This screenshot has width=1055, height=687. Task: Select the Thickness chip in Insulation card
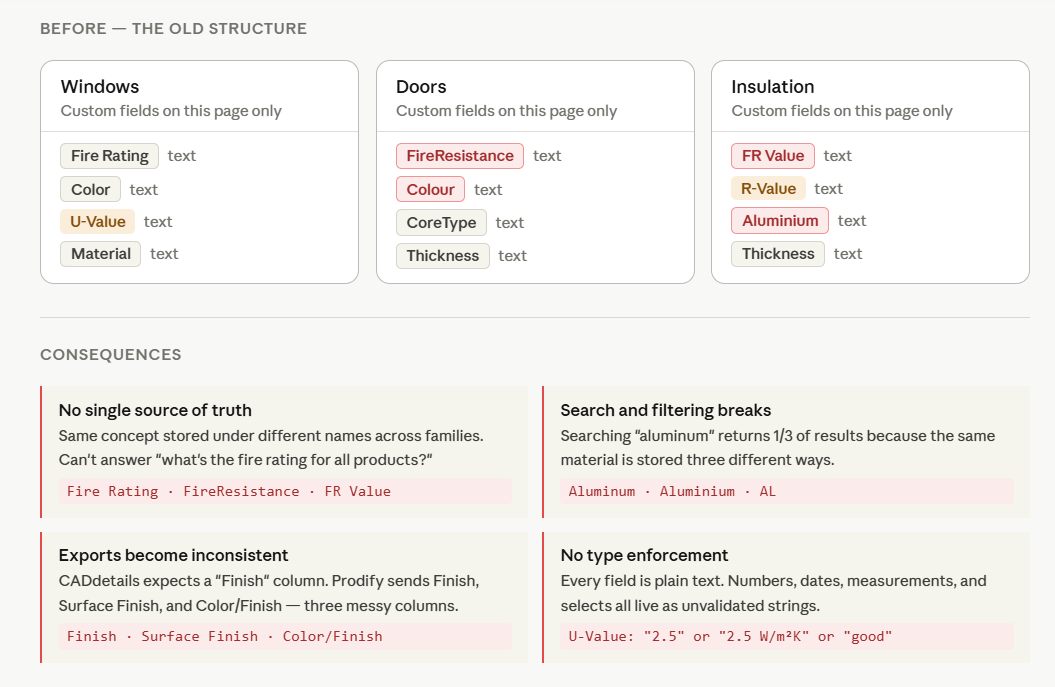pyautogui.click(x=778, y=254)
